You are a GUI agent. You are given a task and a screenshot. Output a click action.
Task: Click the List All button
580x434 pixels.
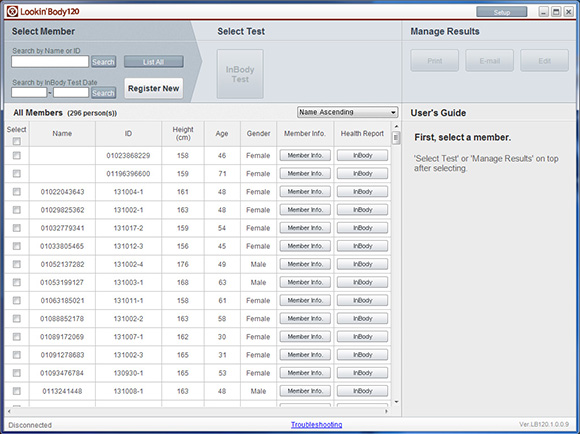click(x=154, y=62)
